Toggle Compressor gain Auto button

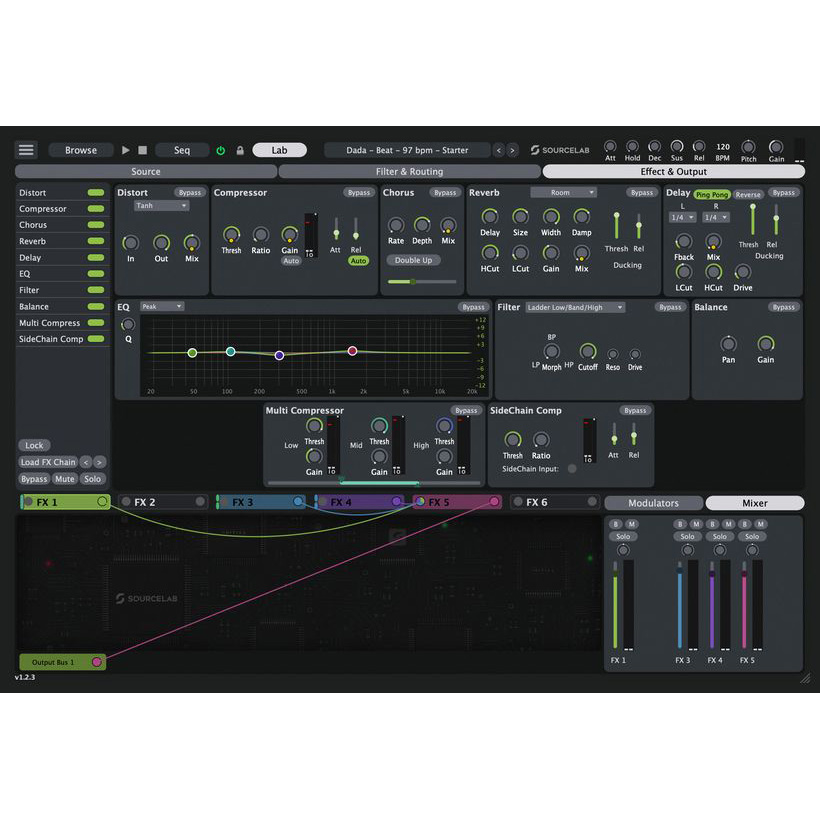291,260
